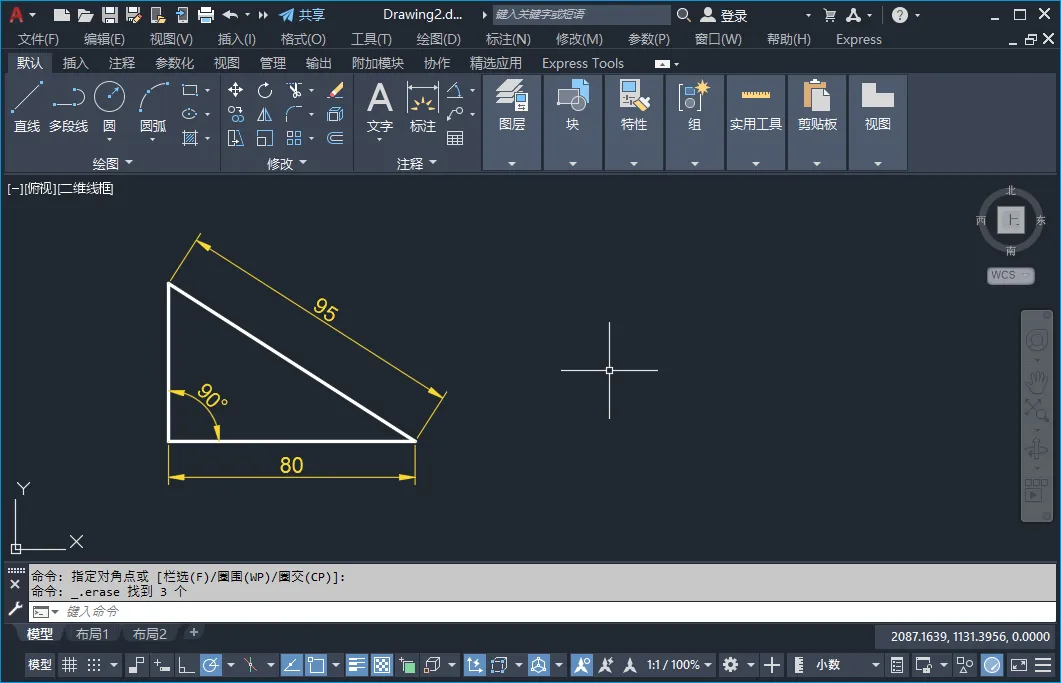Viewport: 1061px width, 683px height.
Task: Toggle polar tracking in status bar
Action: pyautogui.click(x=211, y=665)
